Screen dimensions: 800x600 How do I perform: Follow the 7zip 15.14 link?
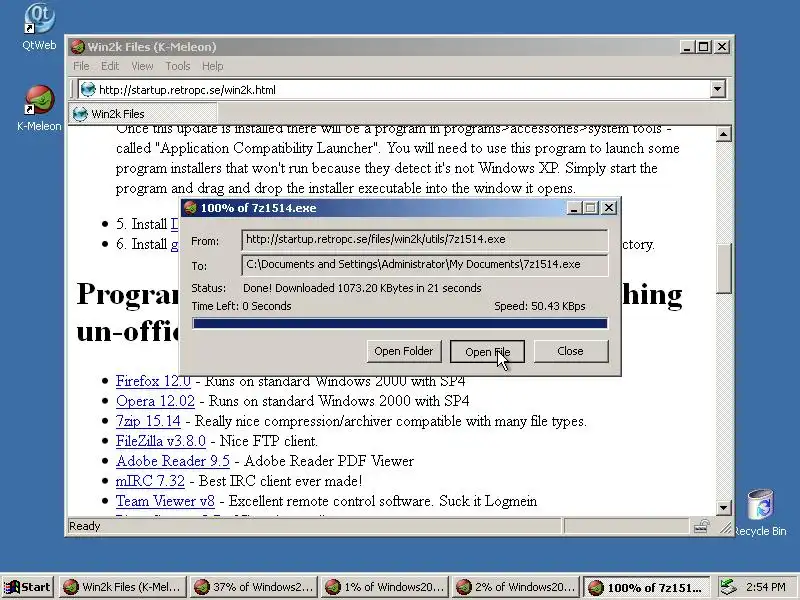click(x=148, y=421)
